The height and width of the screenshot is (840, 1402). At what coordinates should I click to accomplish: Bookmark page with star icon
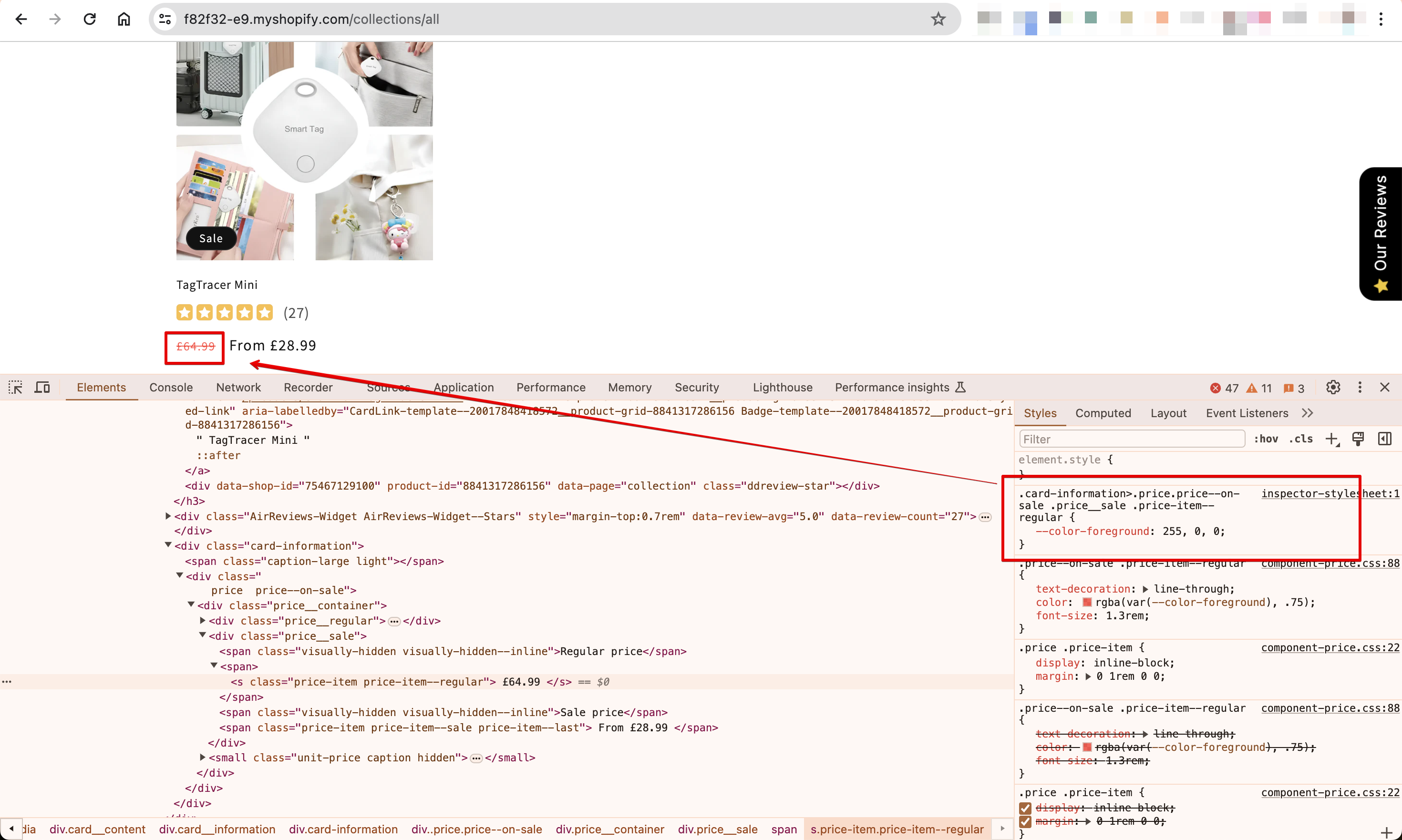(x=938, y=19)
